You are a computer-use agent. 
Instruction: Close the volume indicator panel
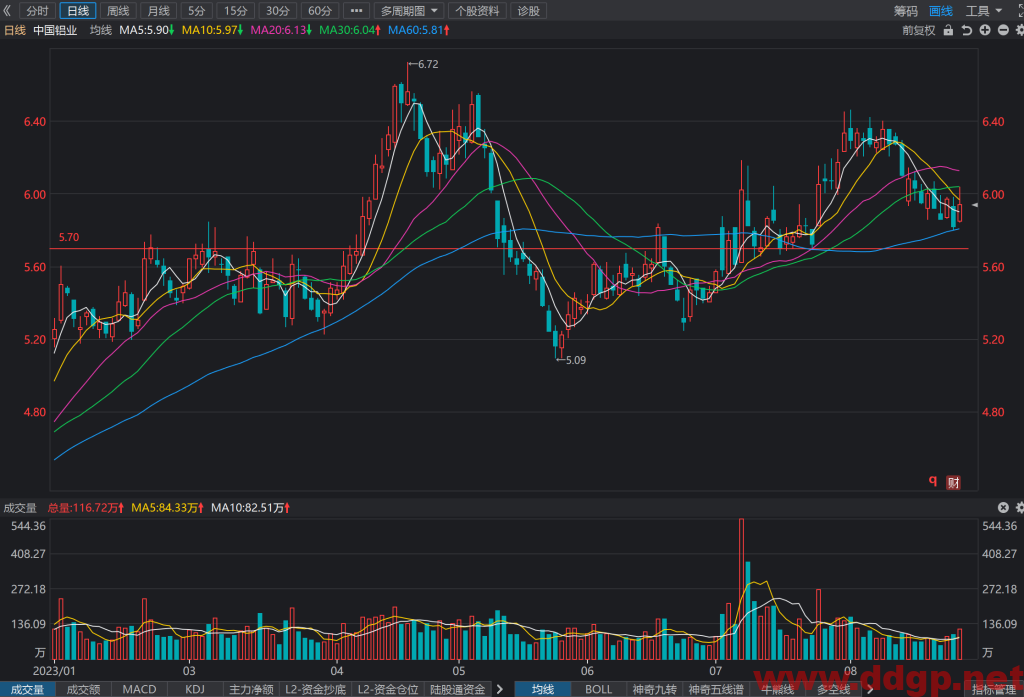click(x=1003, y=508)
